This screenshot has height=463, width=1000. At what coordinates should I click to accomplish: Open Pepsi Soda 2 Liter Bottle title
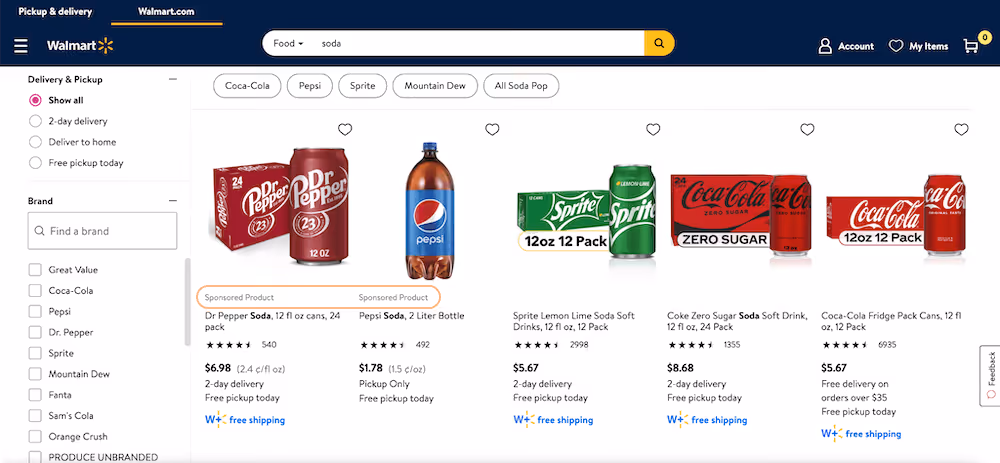click(x=411, y=316)
